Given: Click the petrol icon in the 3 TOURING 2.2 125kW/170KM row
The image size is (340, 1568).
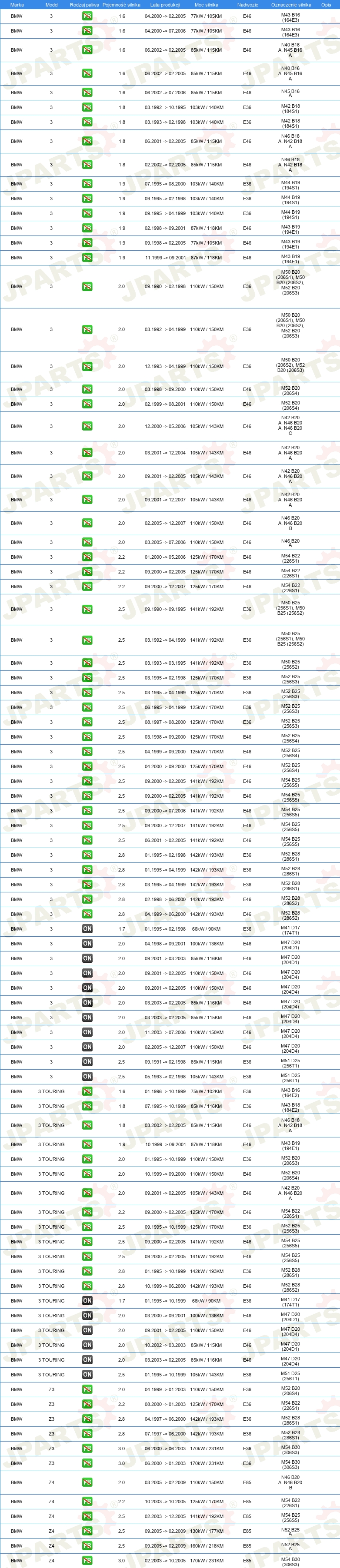Looking at the screenshot, I should click(x=87, y=1212).
